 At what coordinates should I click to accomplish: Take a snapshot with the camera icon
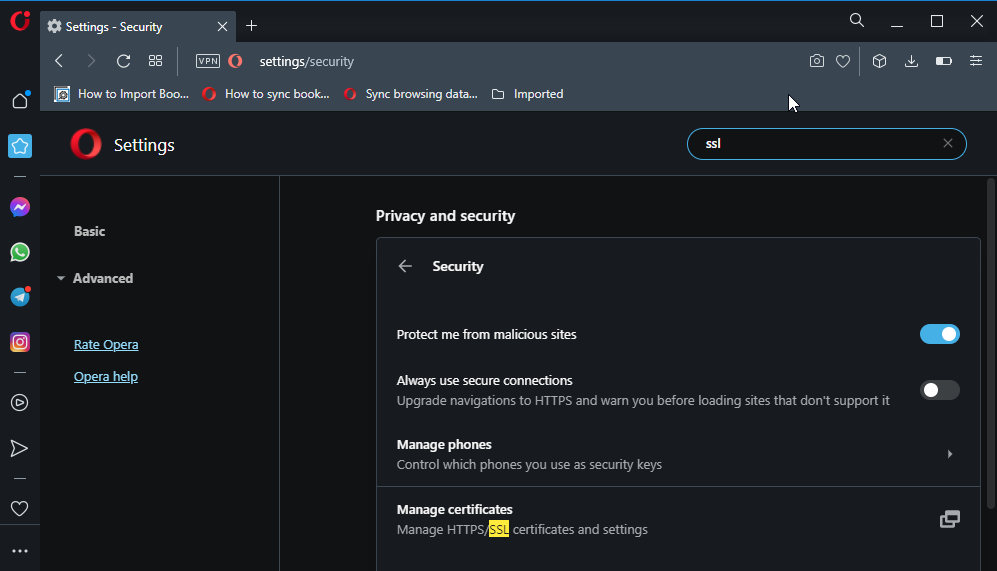(816, 61)
